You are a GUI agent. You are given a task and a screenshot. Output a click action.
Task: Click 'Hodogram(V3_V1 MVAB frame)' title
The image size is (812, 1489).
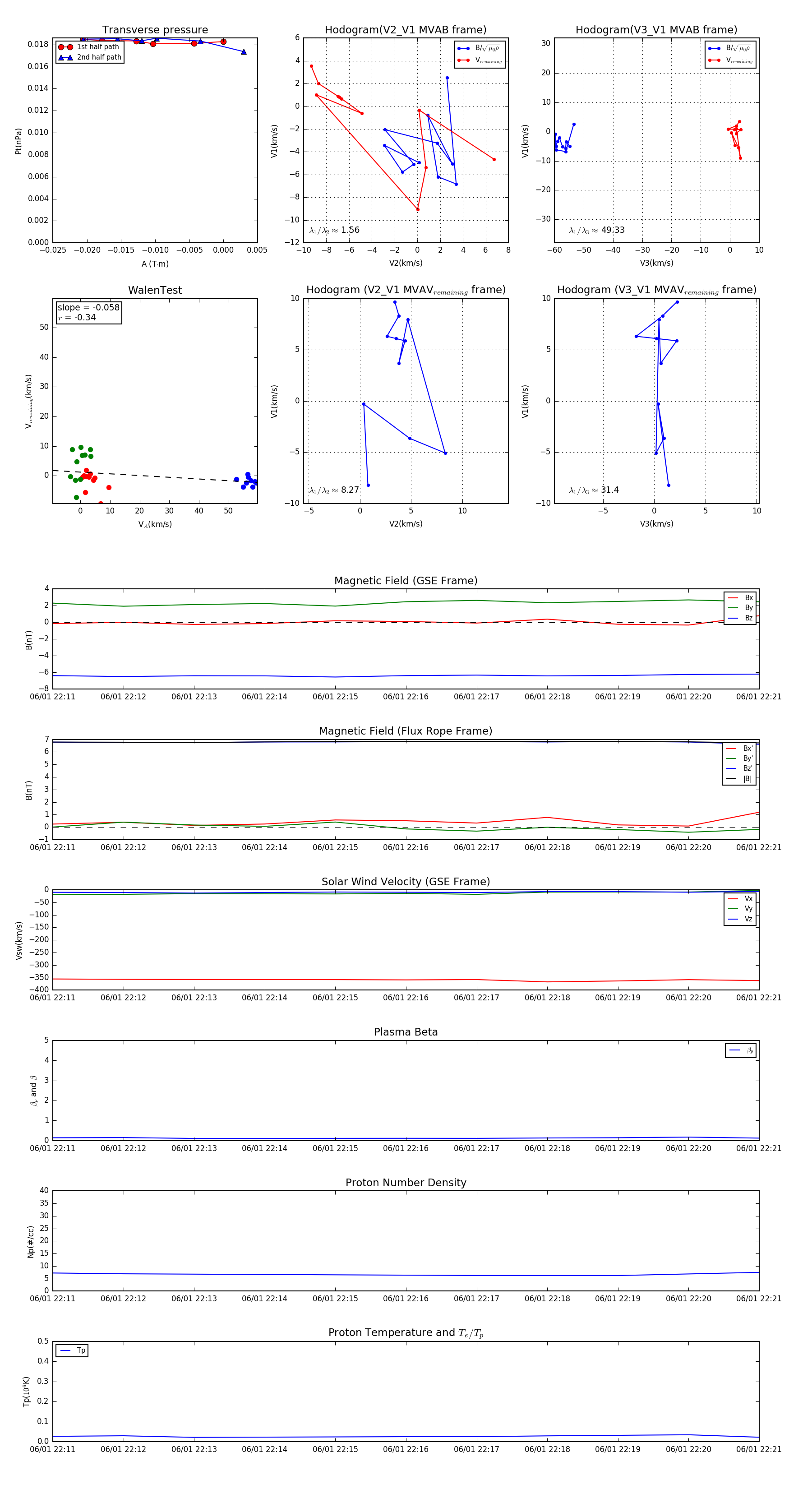point(656,29)
